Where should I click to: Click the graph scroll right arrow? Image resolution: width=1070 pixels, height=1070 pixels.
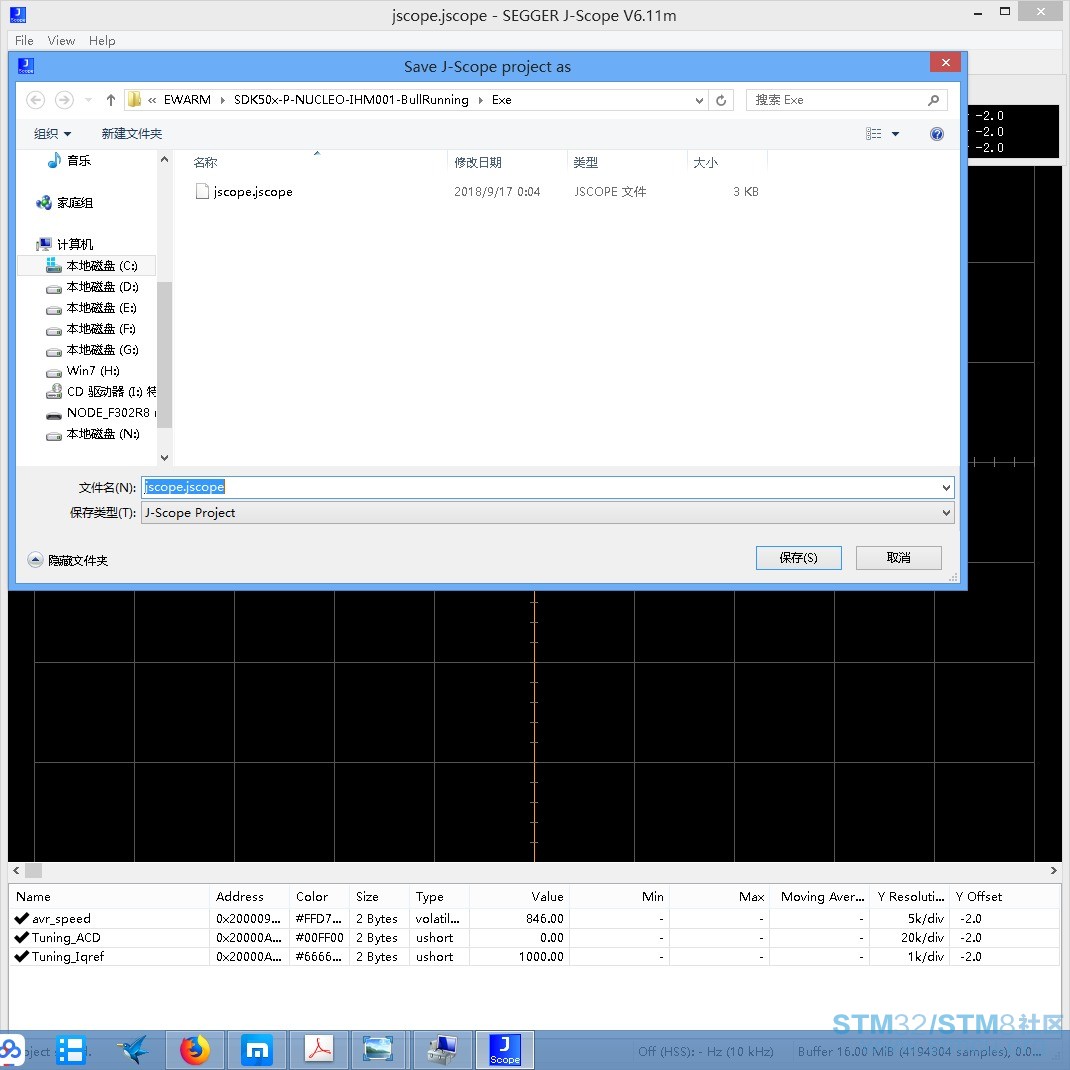(x=1054, y=871)
